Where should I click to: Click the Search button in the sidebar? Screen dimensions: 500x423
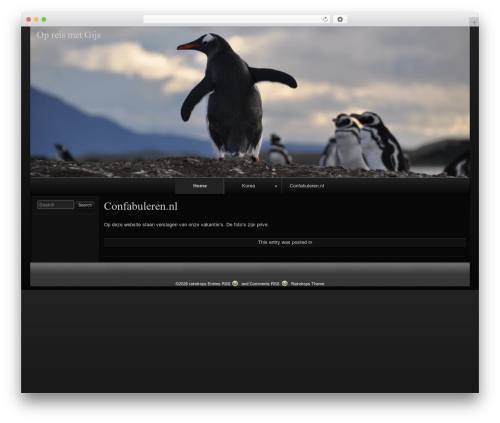pyautogui.click(x=85, y=205)
